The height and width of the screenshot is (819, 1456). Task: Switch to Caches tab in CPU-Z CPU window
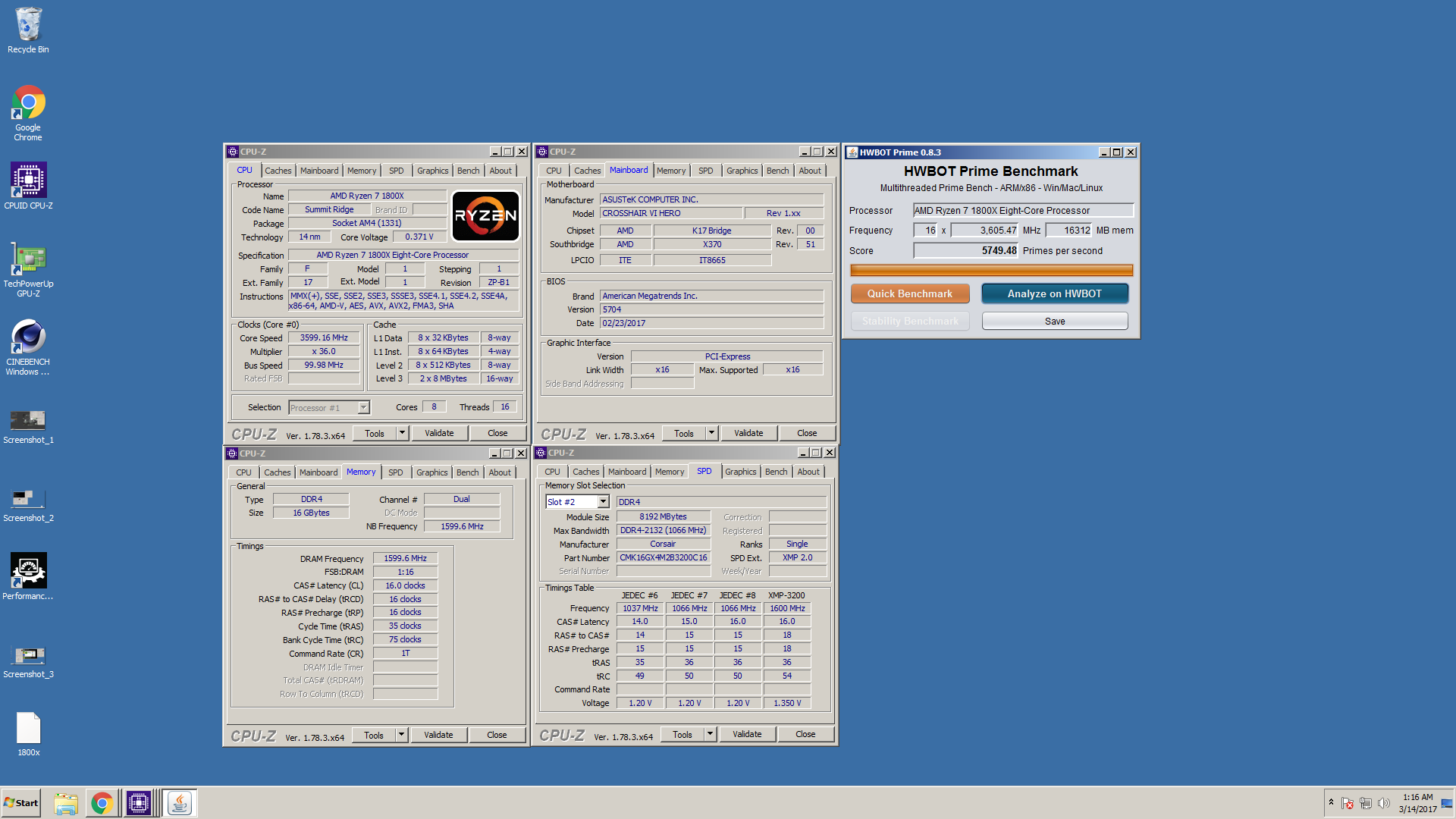point(278,171)
